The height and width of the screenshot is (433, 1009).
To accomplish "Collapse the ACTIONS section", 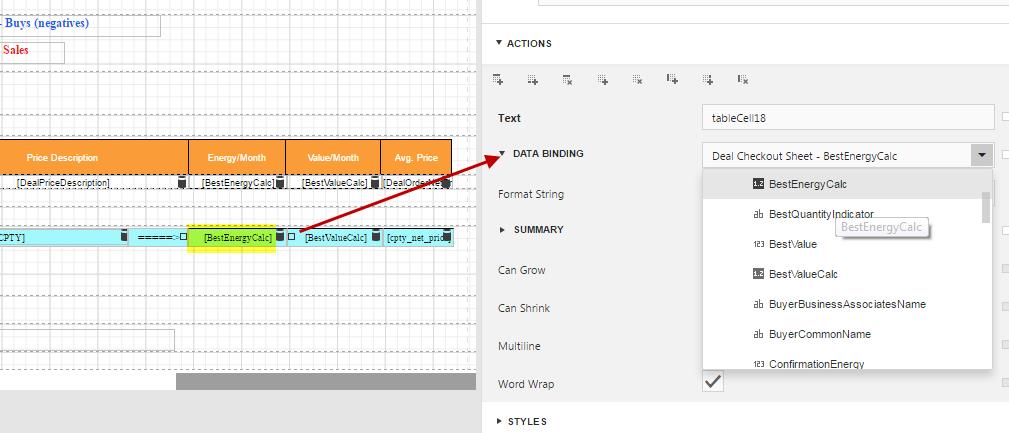I will click(x=499, y=43).
